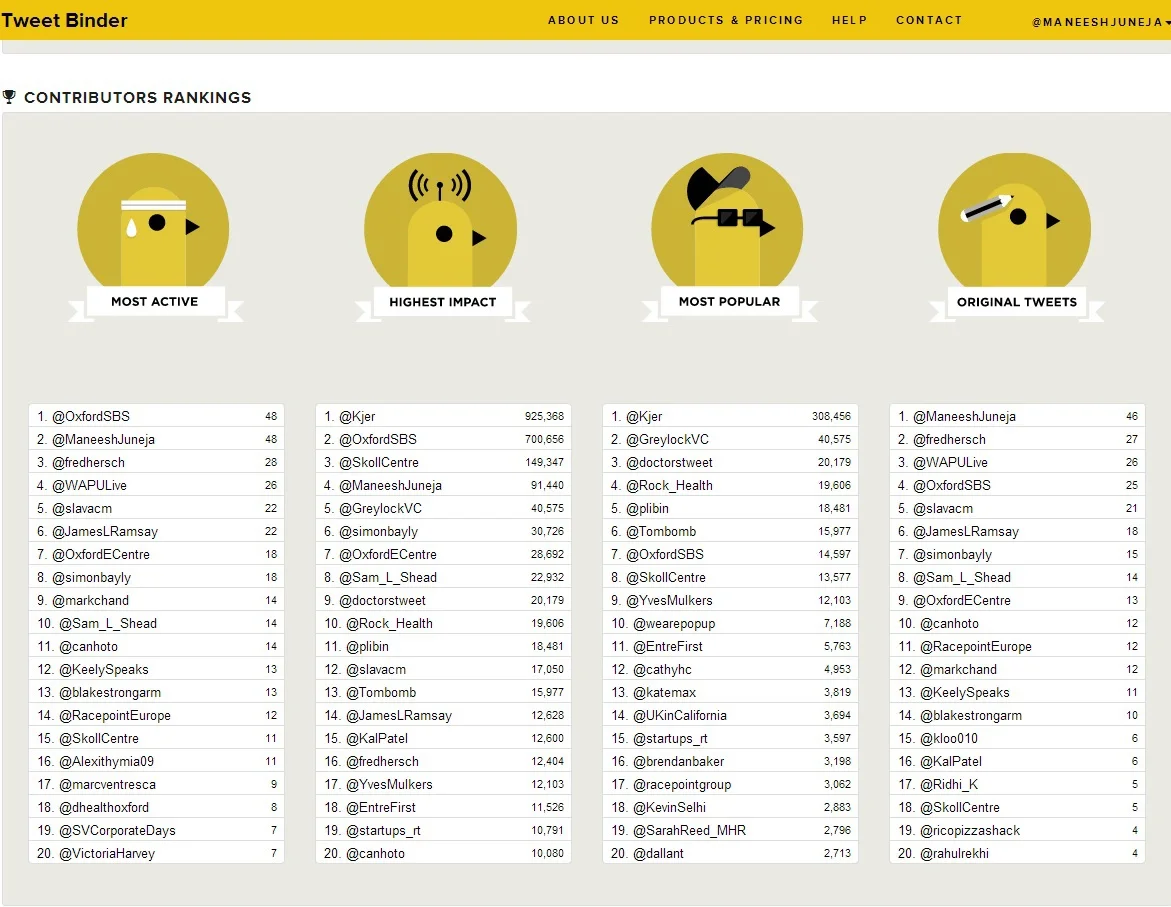The width and height of the screenshot is (1171, 907).
Task: Select @ManeeshJuneja in Original Tweets list
Action: pos(964,416)
